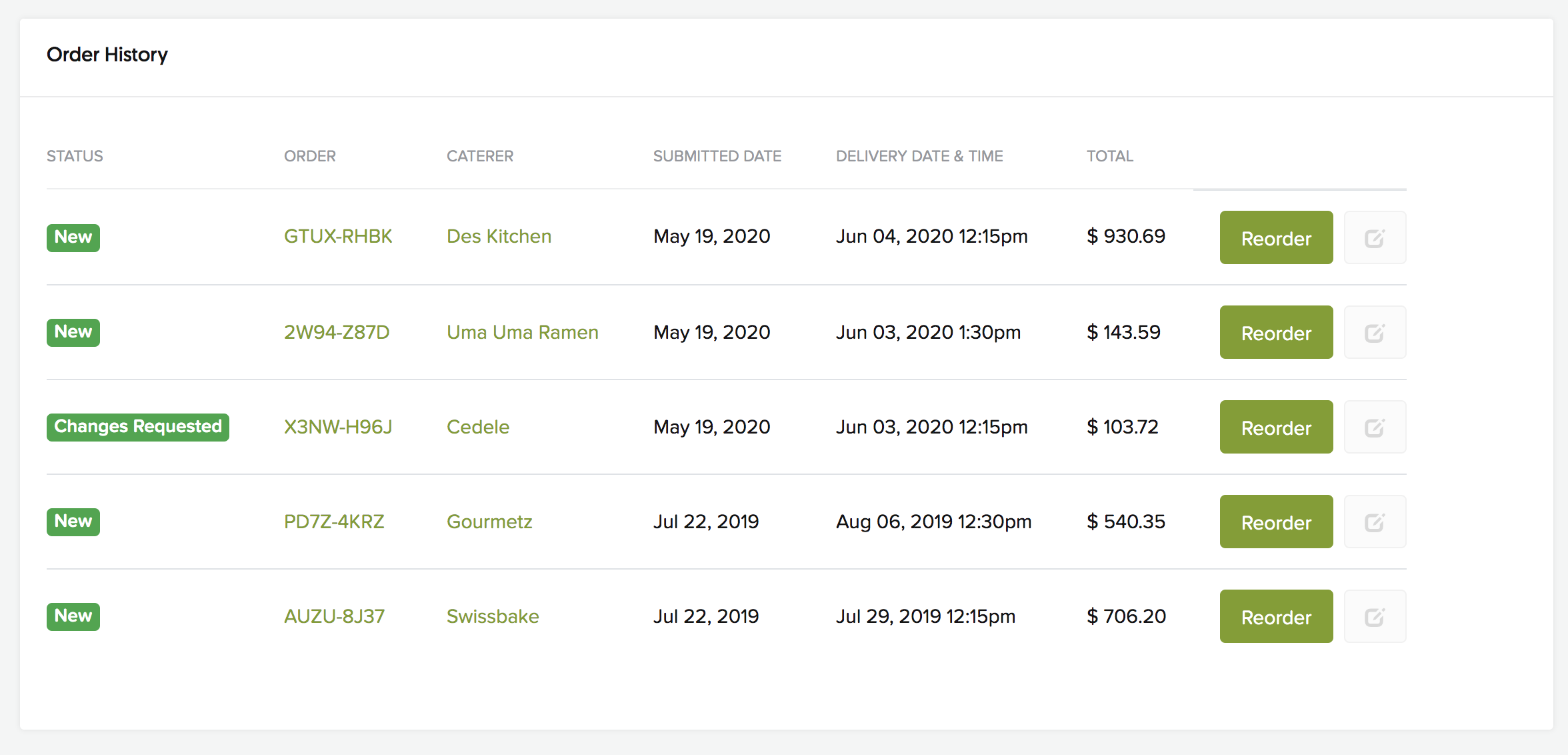Visit the Des Kitchen caterer page
This screenshot has height=755, width=1568.
coord(499,237)
